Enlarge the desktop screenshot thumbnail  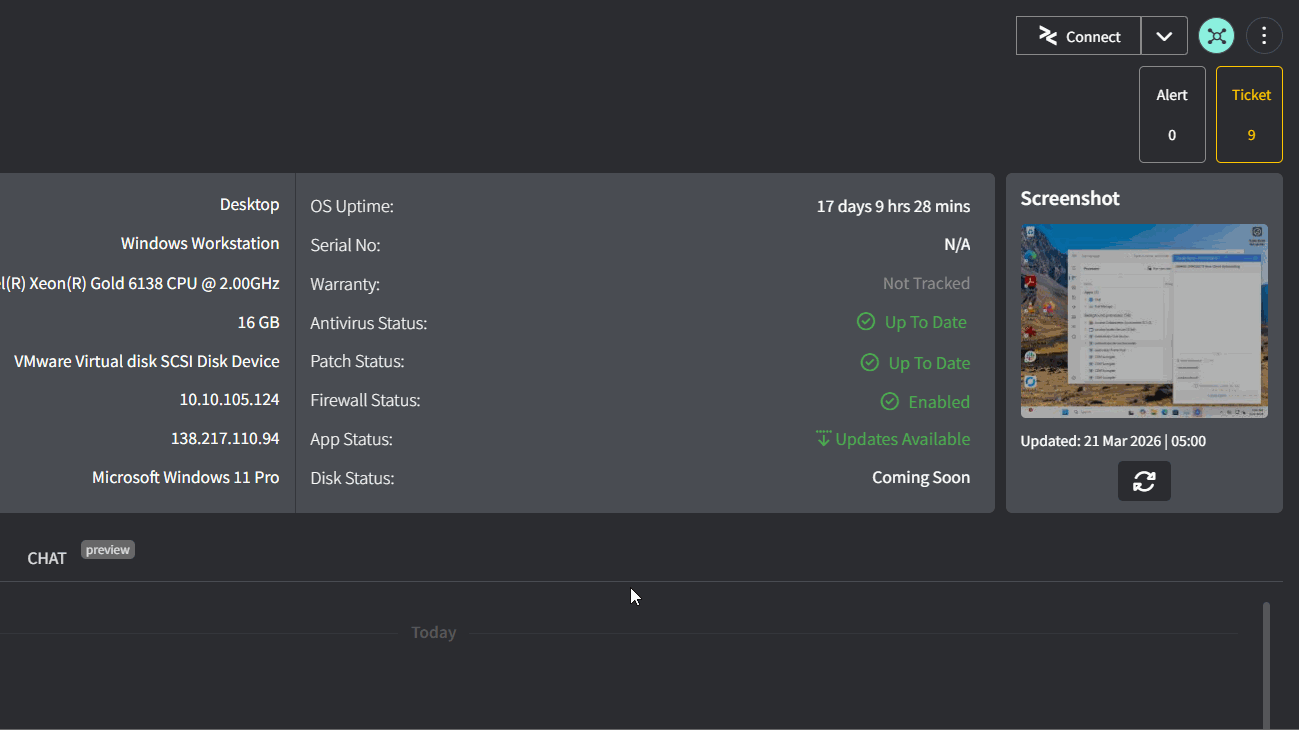tap(1144, 320)
